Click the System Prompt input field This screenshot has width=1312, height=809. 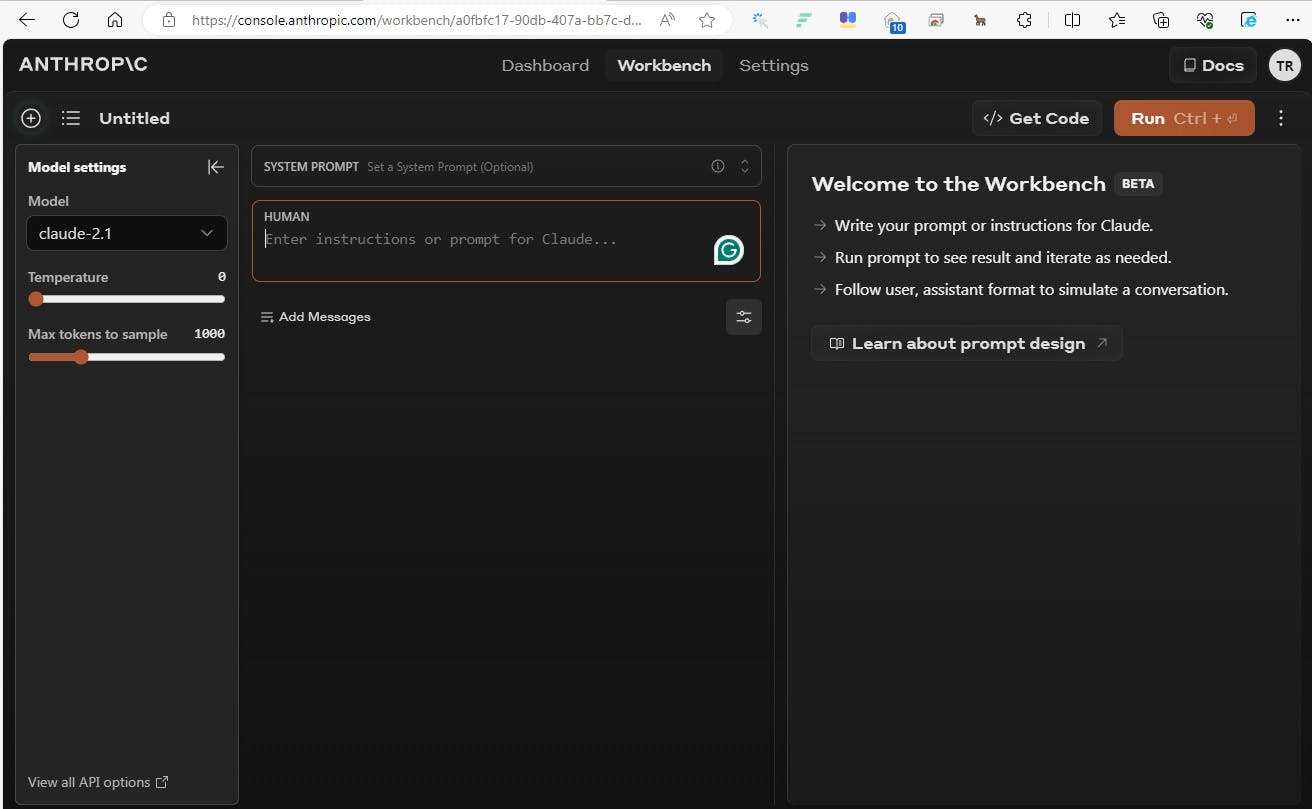[506, 167]
